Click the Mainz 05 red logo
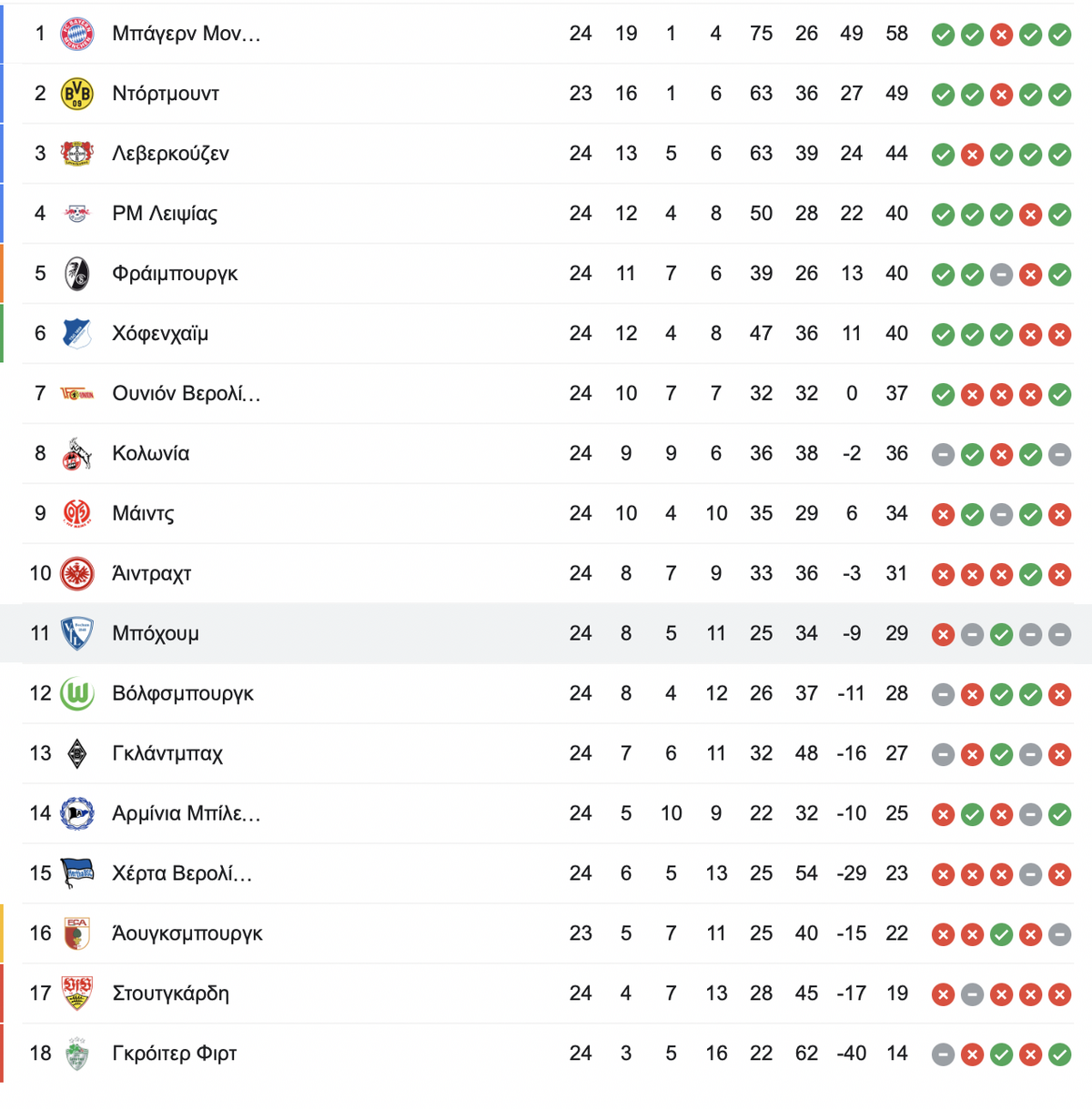 [77, 514]
